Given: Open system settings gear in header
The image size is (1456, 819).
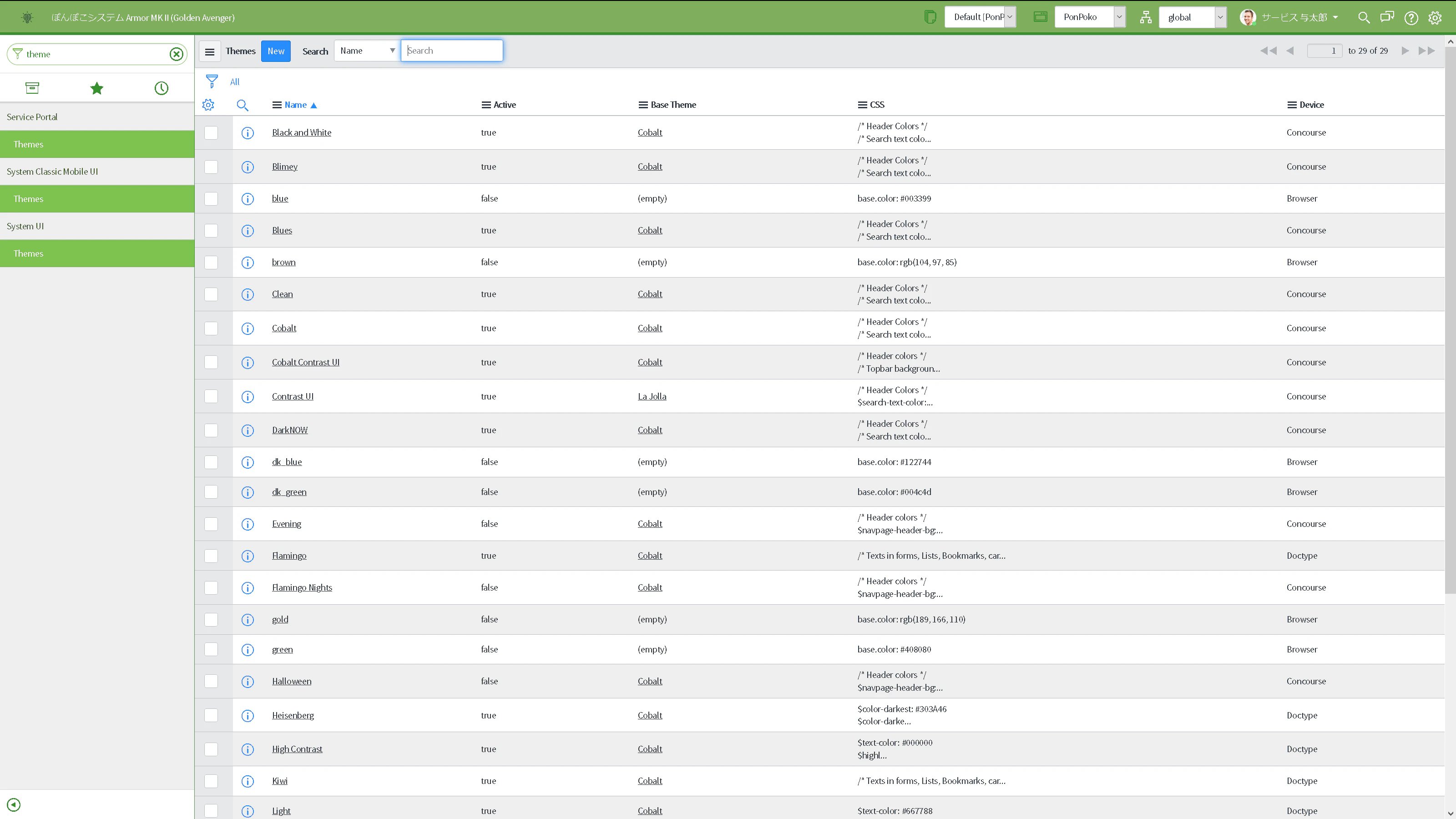Looking at the screenshot, I should [1435, 18].
